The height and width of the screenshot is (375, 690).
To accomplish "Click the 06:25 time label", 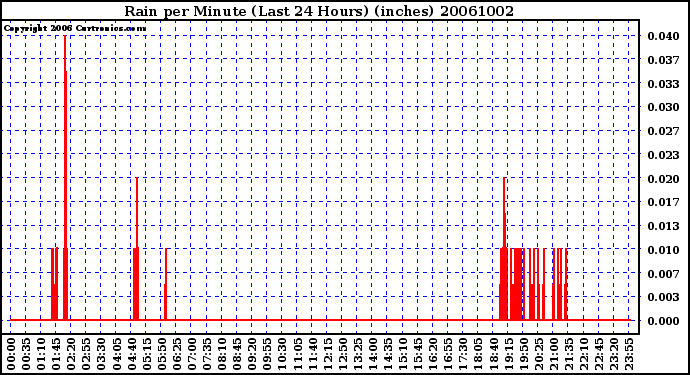I will click(176, 354).
